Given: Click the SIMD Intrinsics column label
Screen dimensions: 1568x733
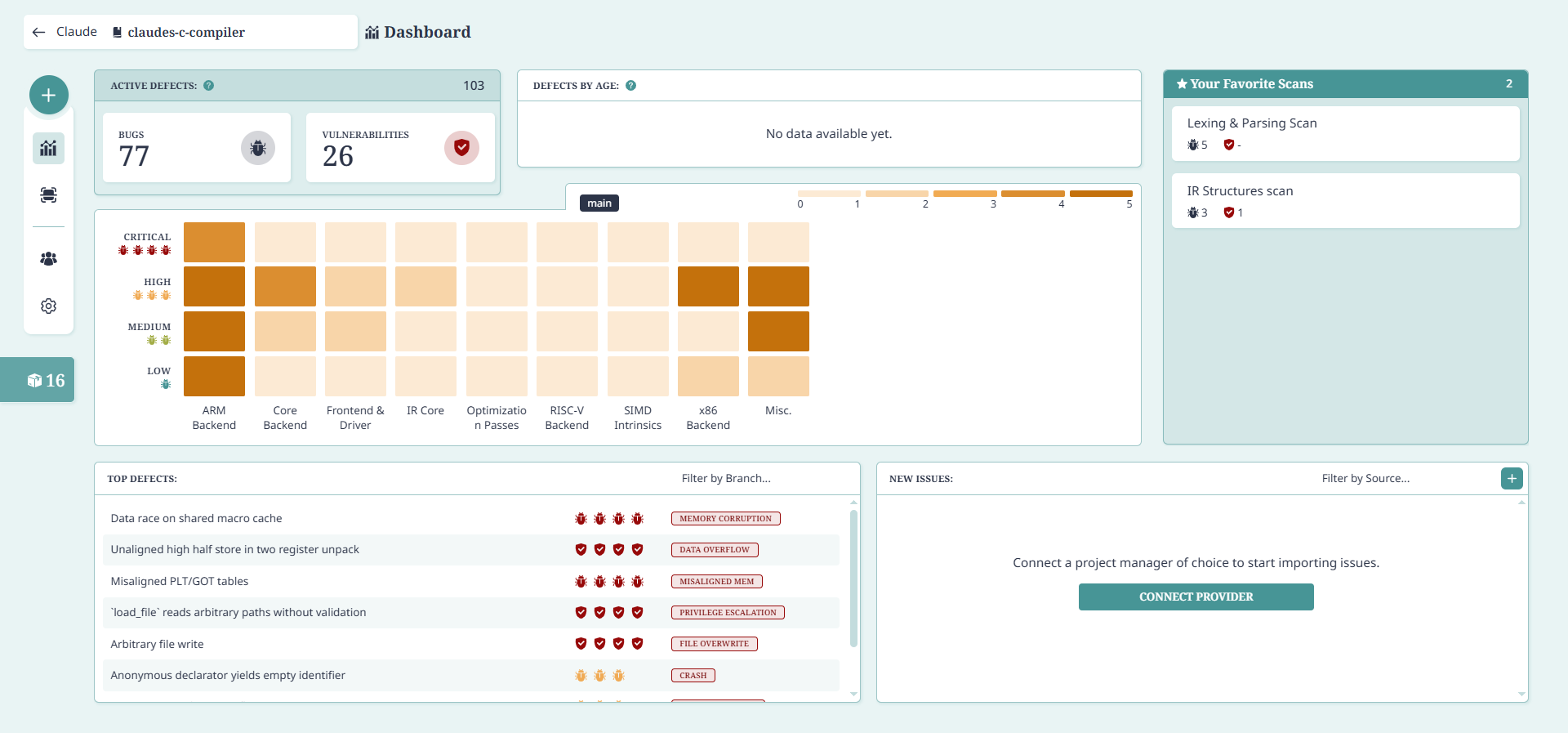Looking at the screenshot, I should pos(638,418).
